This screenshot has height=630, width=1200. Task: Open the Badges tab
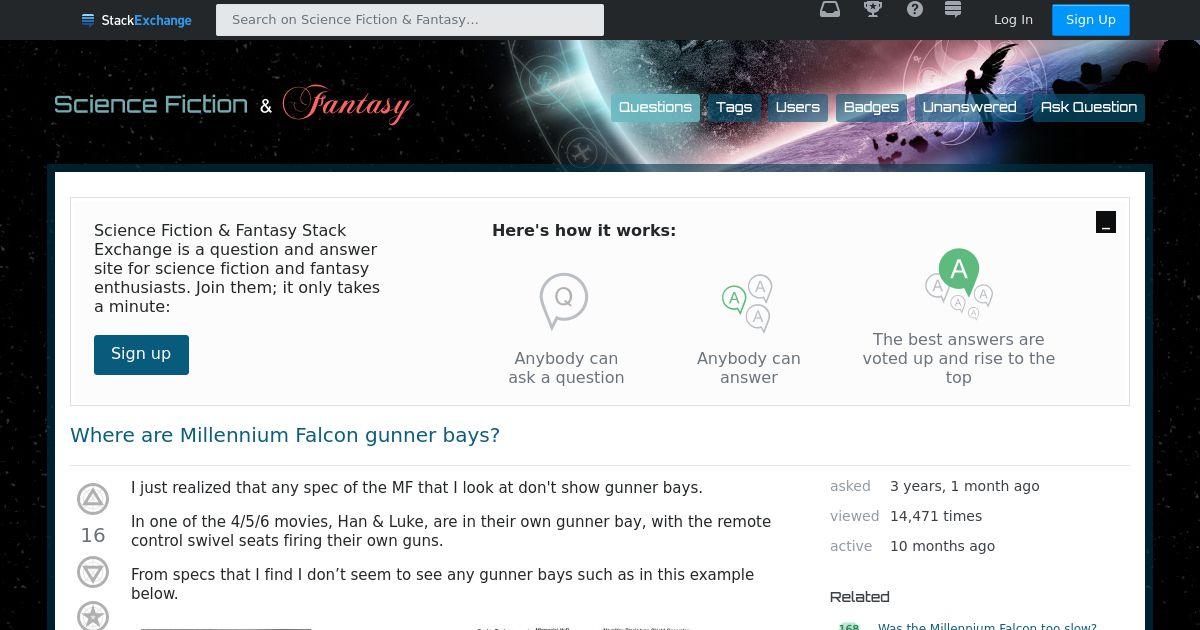(871, 108)
